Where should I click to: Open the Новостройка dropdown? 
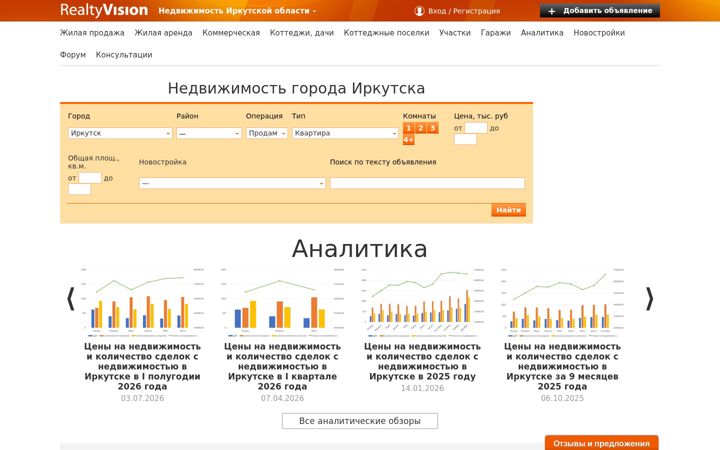click(x=232, y=183)
